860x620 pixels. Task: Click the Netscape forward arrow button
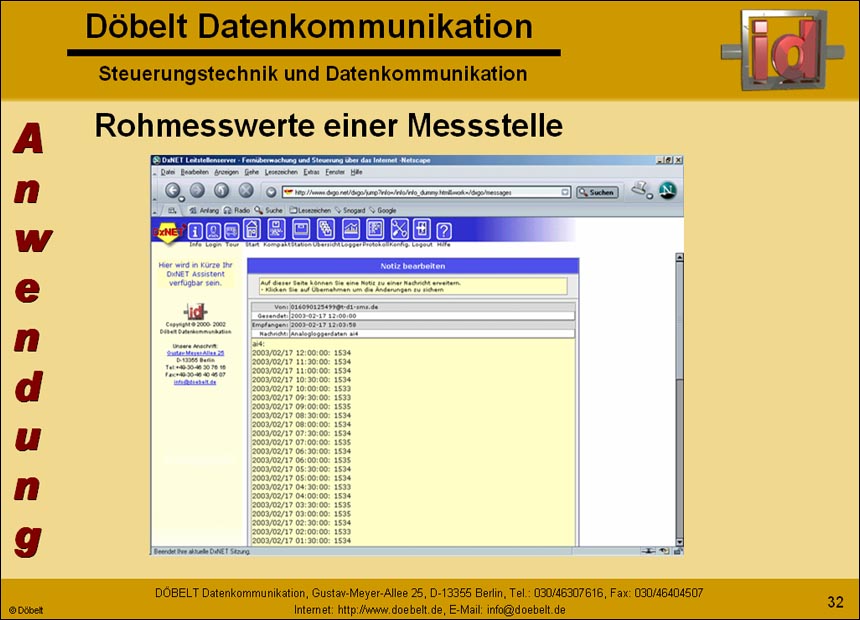tap(197, 190)
